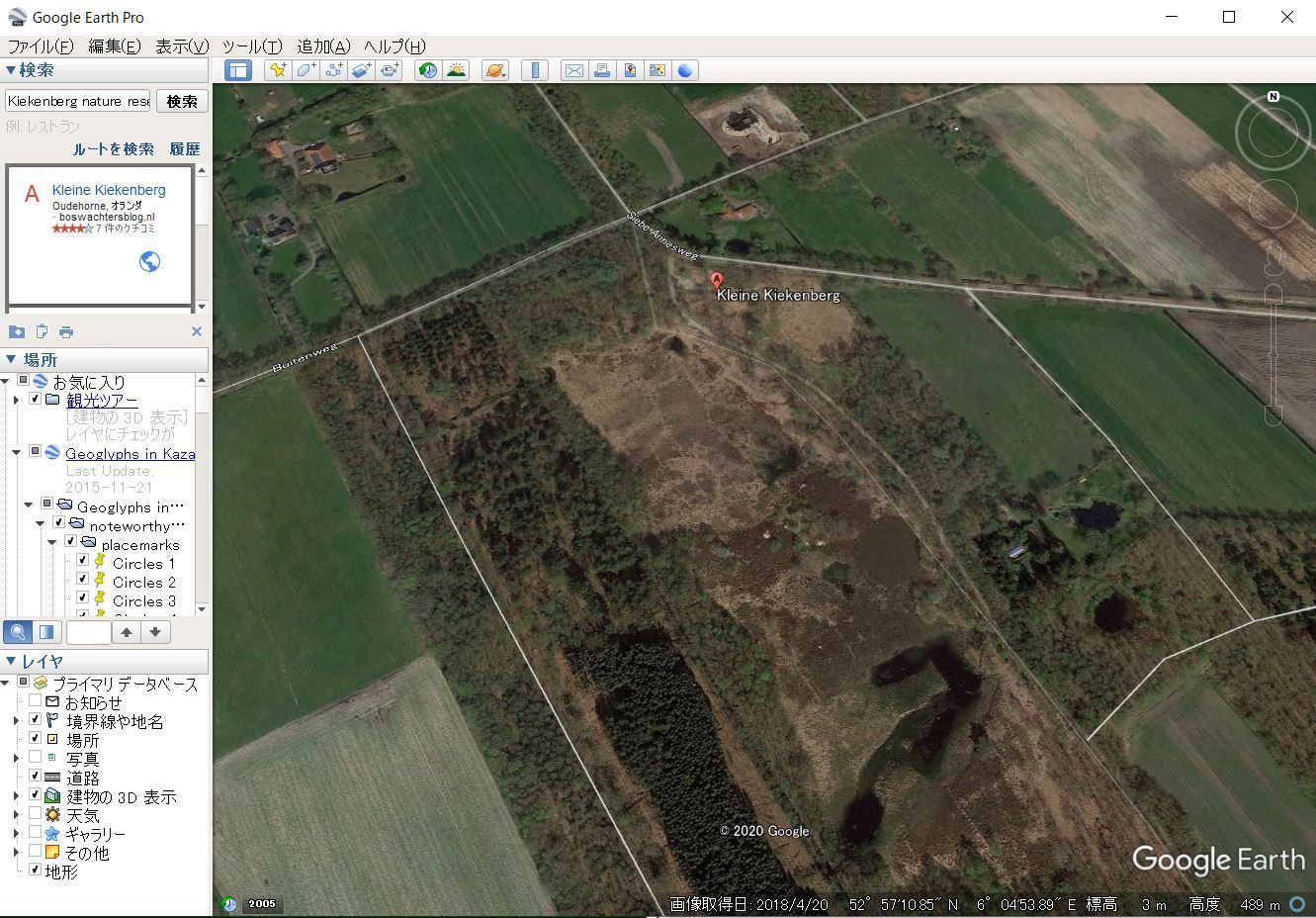Show historical imagery clock icon
The height and width of the screenshot is (918, 1316).
tap(428, 70)
